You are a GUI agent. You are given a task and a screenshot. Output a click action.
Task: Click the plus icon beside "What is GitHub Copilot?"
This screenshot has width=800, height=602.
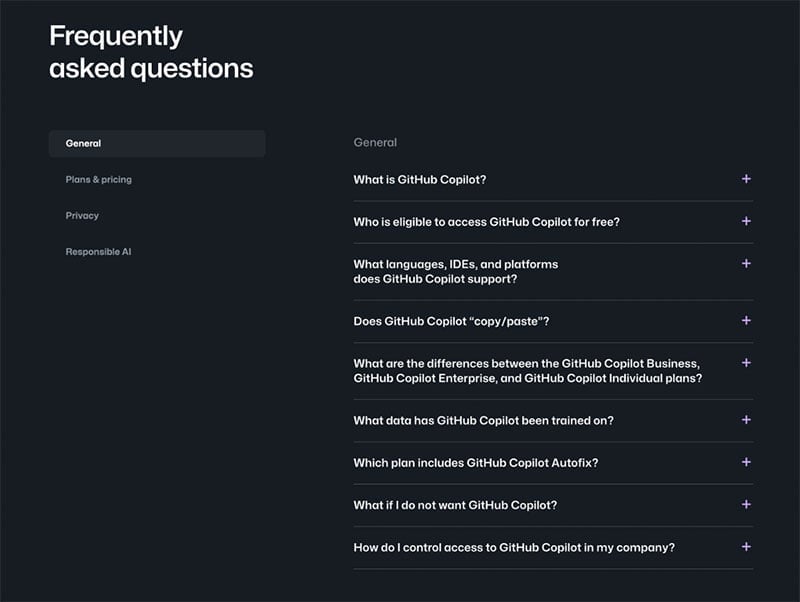746,179
